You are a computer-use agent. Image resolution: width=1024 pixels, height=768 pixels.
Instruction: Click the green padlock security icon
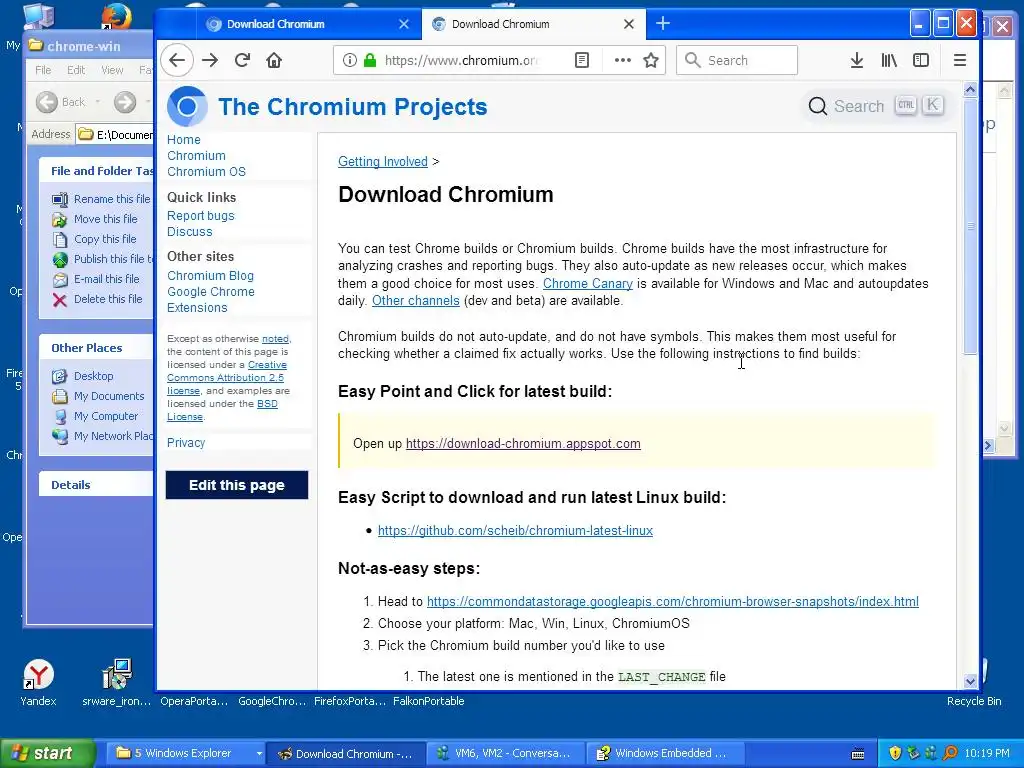370,60
